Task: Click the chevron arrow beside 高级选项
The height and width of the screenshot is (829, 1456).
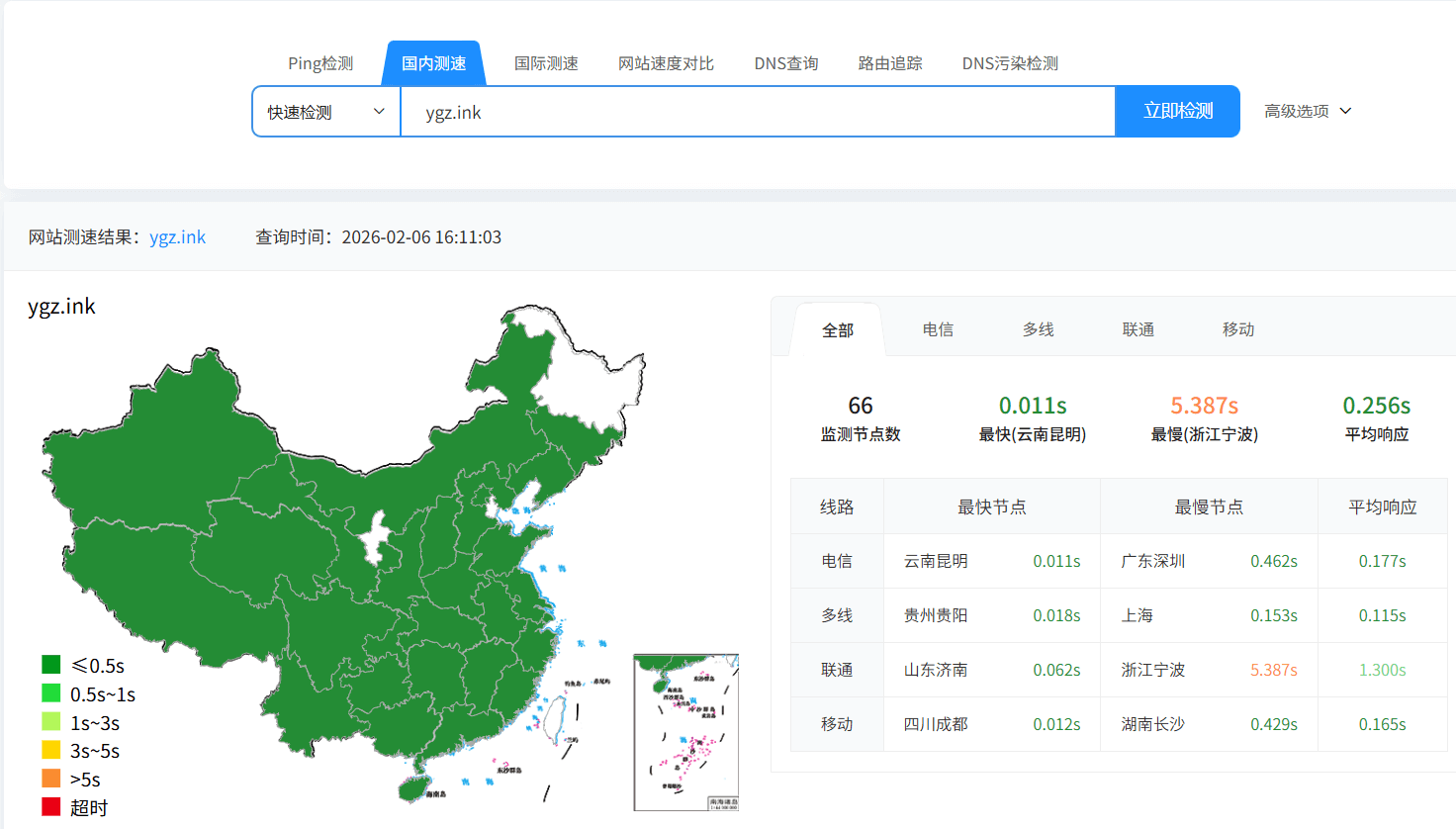Action: [x=1345, y=111]
